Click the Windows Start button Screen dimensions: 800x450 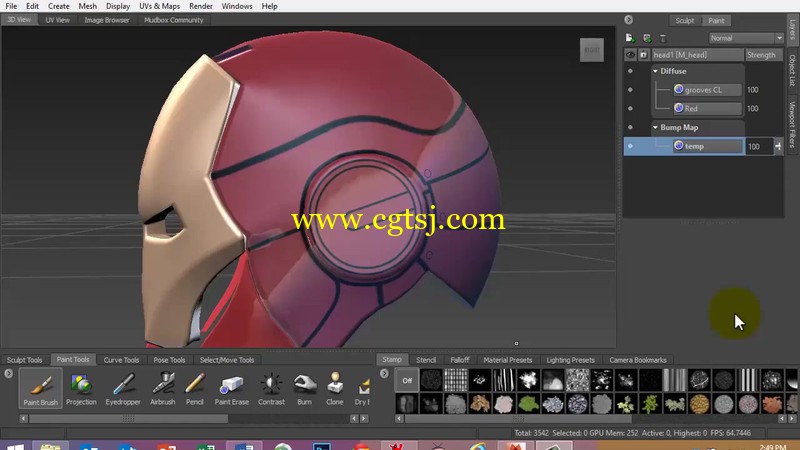tap(15, 447)
